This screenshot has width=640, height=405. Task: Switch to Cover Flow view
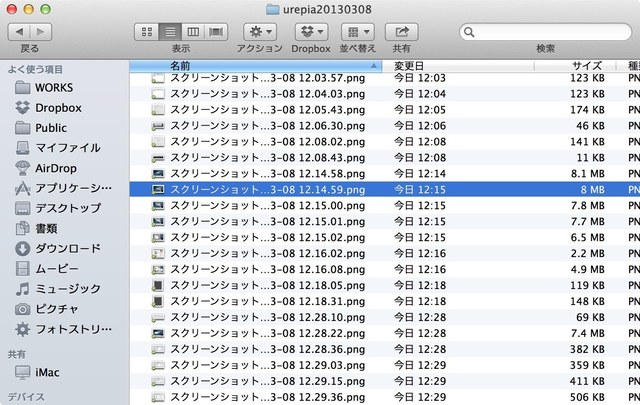coord(216,32)
